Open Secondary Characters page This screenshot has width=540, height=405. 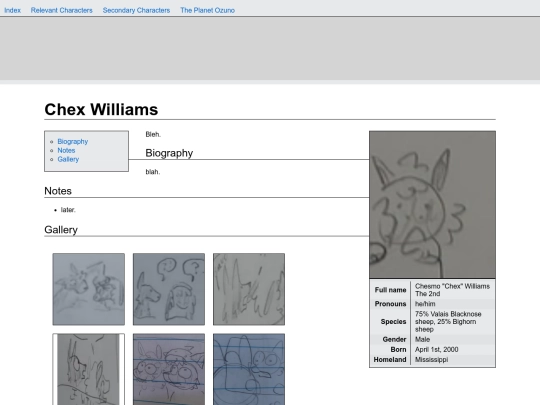(136, 10)
